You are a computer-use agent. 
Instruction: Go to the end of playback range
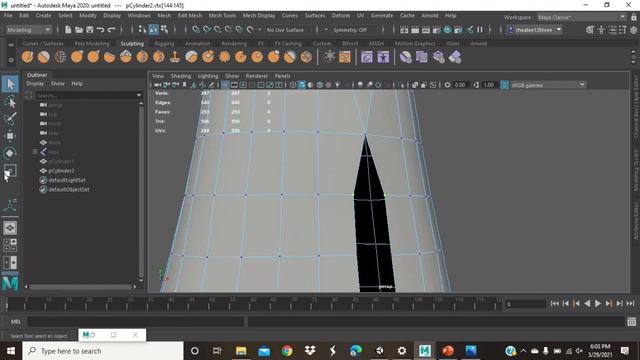(x=630, y=303)
